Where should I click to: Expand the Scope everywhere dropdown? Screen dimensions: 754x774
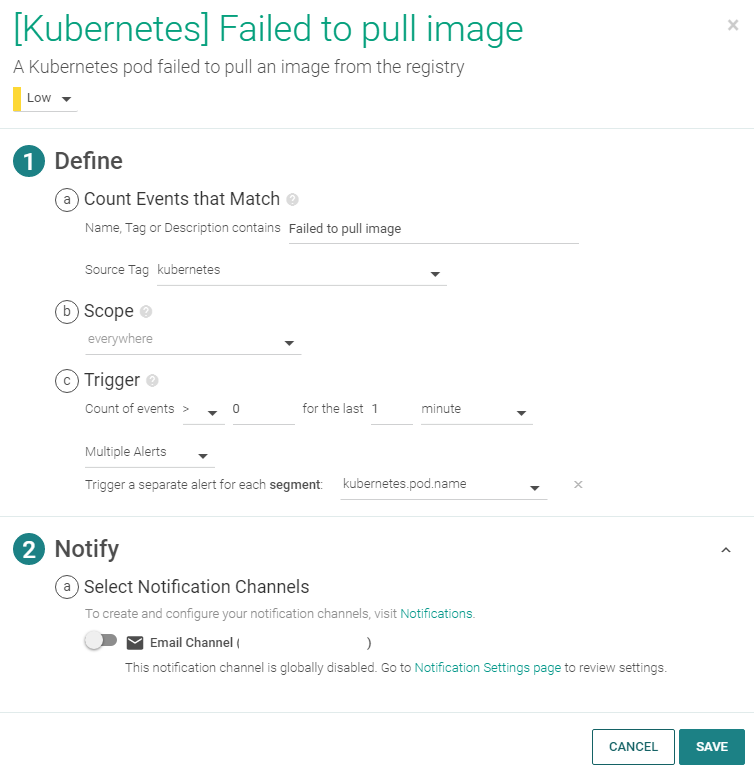point(193,340)
